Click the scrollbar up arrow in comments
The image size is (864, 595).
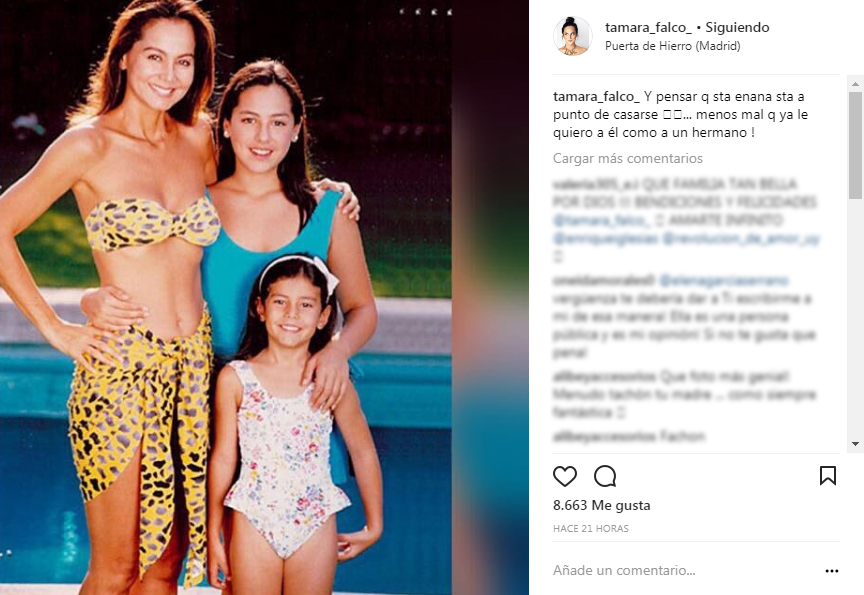(855, 84)
